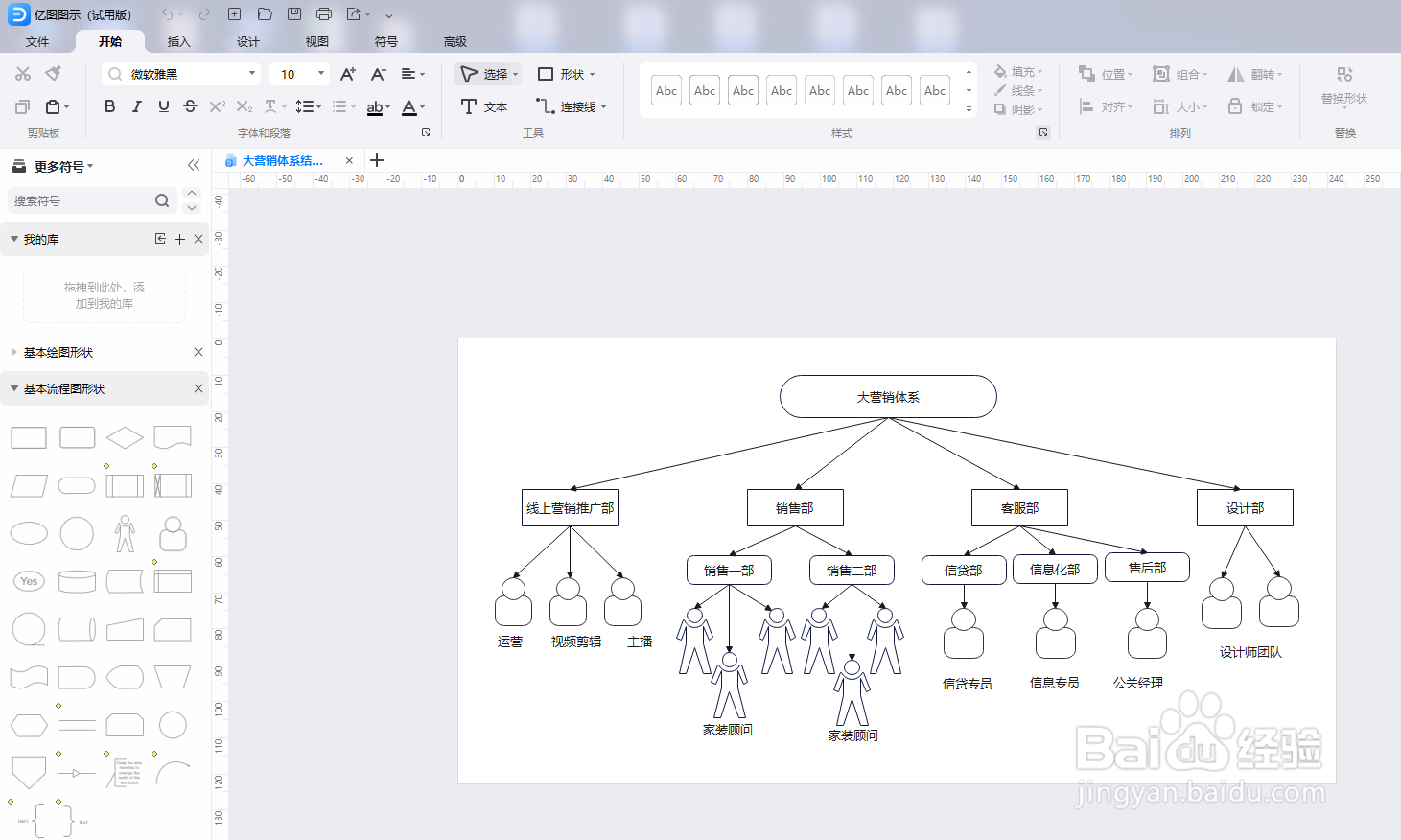Click the Cut scissors icon
The width and height of the screenshot is (1401, 840).
click(23, 74)
